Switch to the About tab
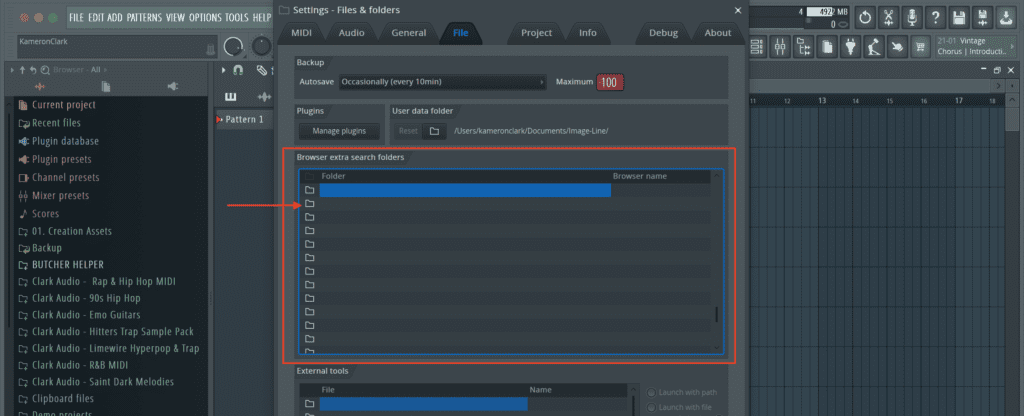Viewport: 1024px width, 416px height. click(718, 33)
